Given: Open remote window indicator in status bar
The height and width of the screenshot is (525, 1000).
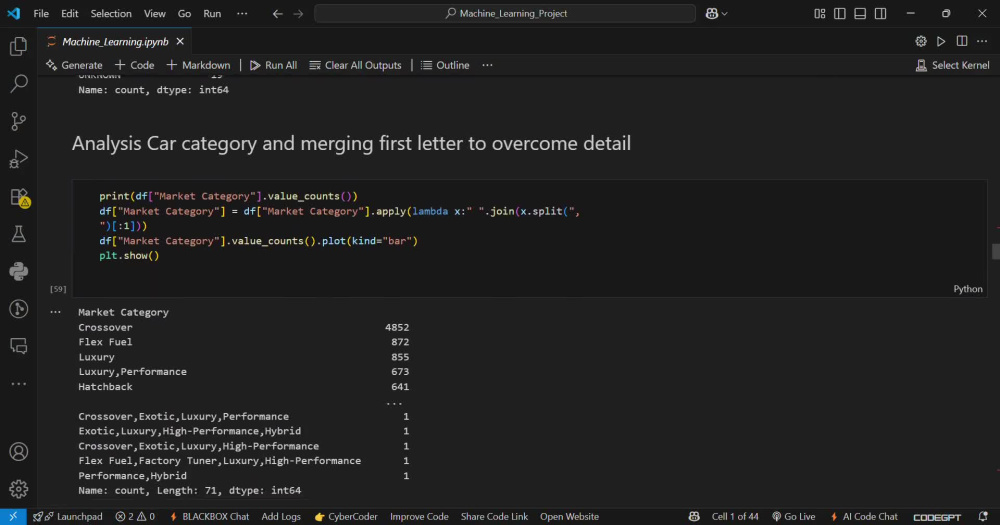Looking at the screenshot, I should click(13, 517).
